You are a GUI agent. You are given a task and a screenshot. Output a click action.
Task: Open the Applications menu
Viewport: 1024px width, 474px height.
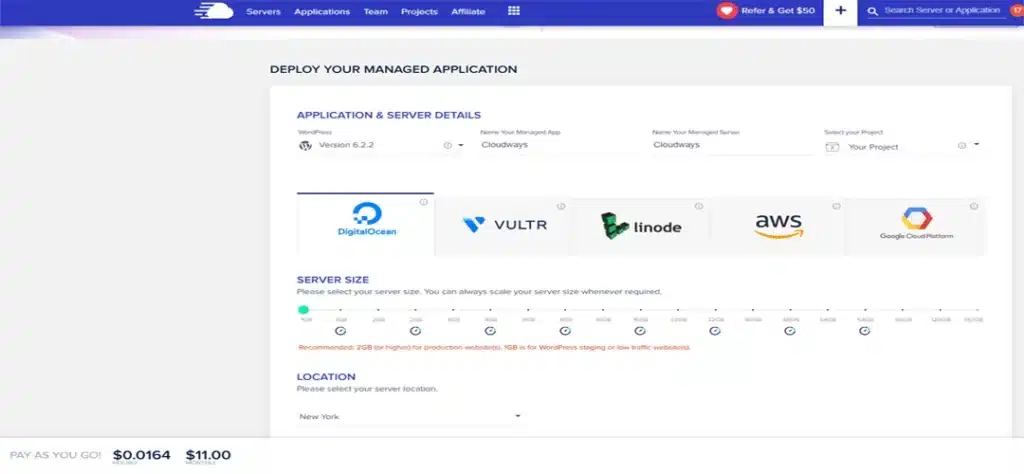click(x=322, y=12)
